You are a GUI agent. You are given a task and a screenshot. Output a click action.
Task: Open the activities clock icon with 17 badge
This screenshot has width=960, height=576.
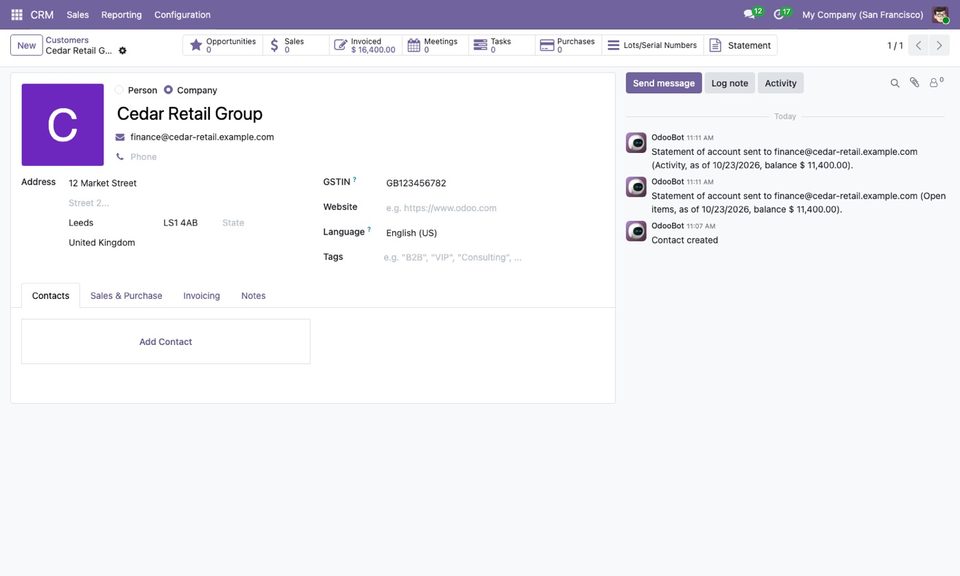click(781, 14)
